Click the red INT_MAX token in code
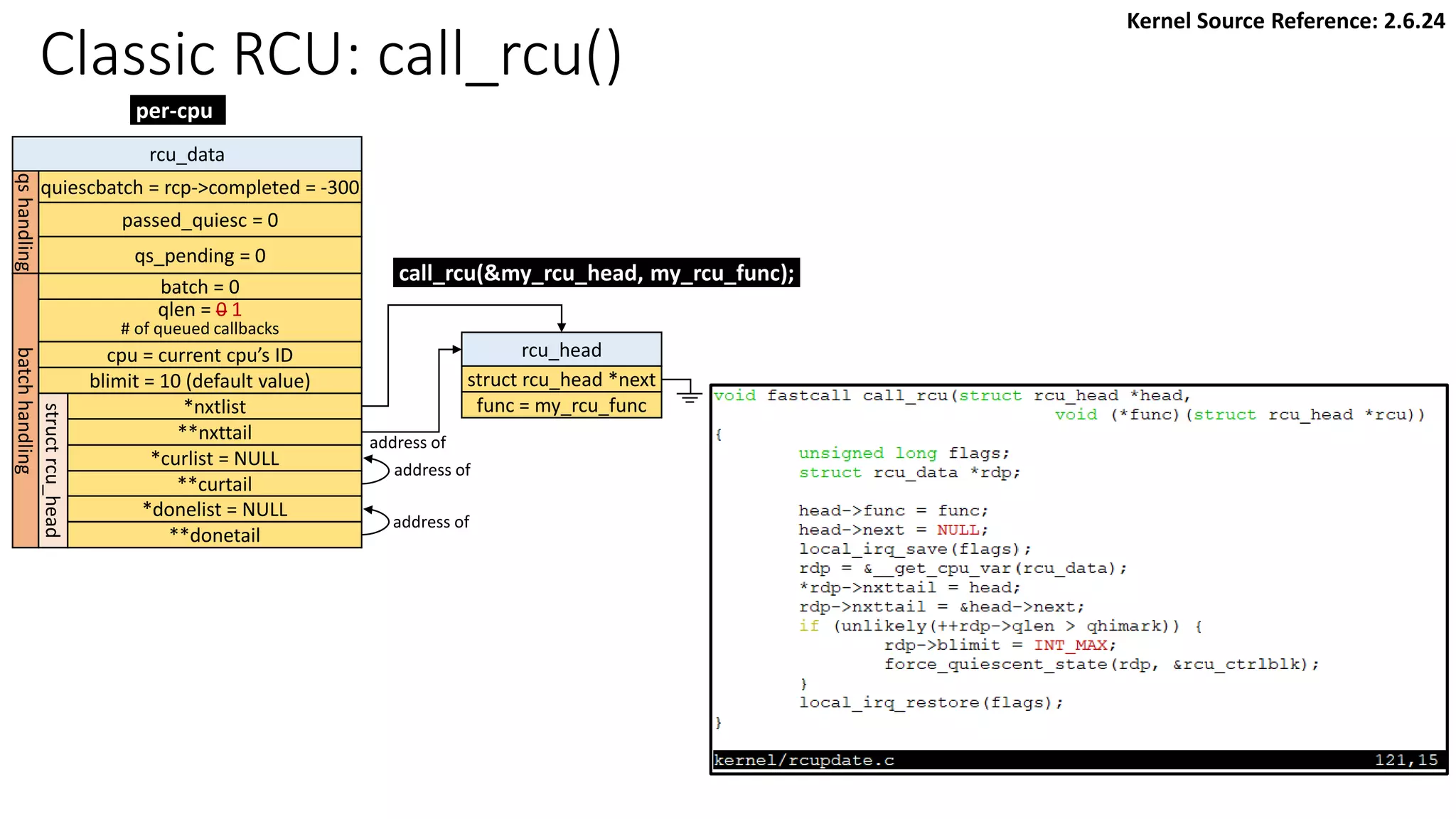 pos(1070,645)
